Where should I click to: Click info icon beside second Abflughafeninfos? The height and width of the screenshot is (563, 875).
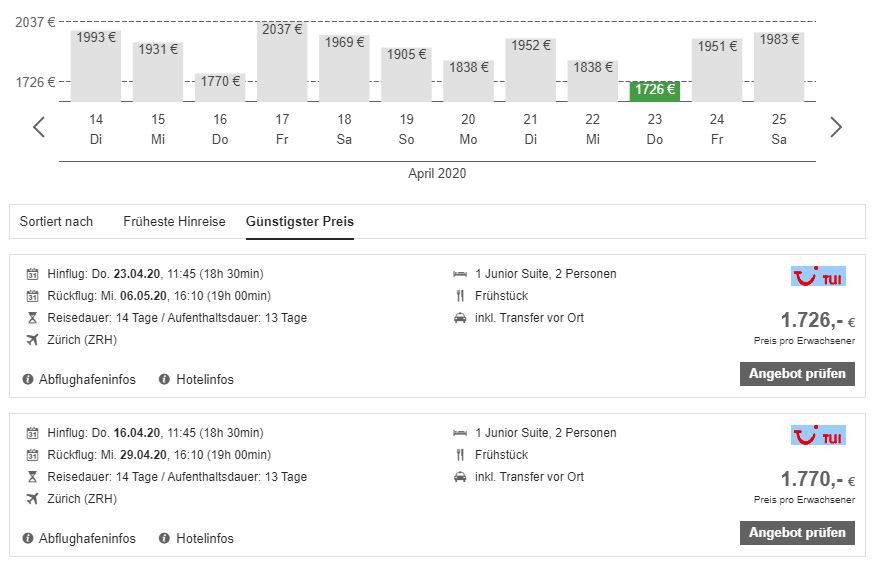click(27, 538)
